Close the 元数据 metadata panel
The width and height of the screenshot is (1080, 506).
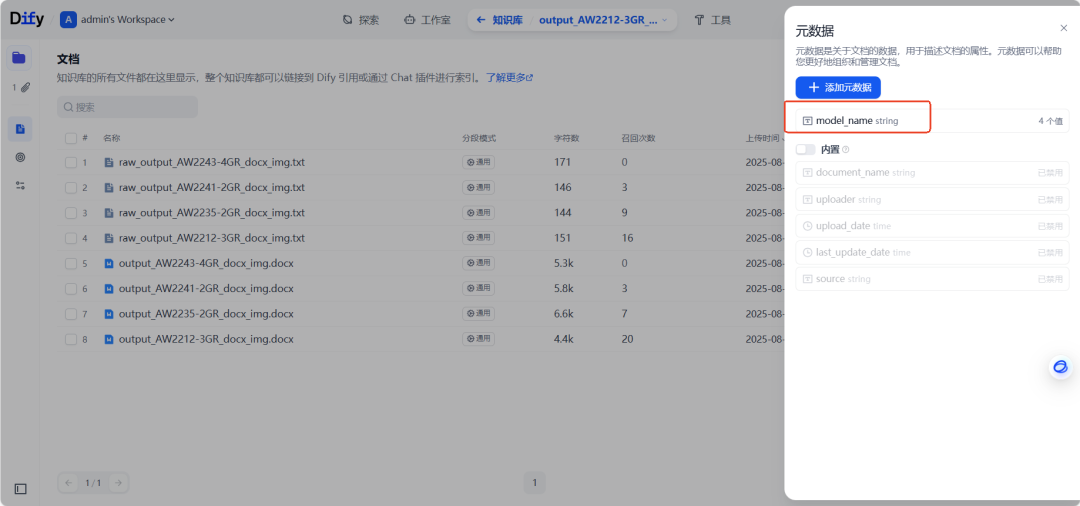tap(1063, 28)
